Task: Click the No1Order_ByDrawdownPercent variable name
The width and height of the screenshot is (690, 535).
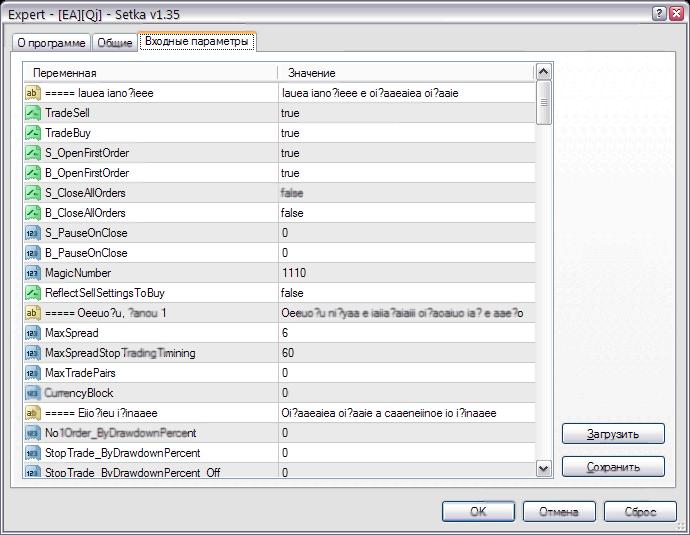Action: (x=121, y=433)
